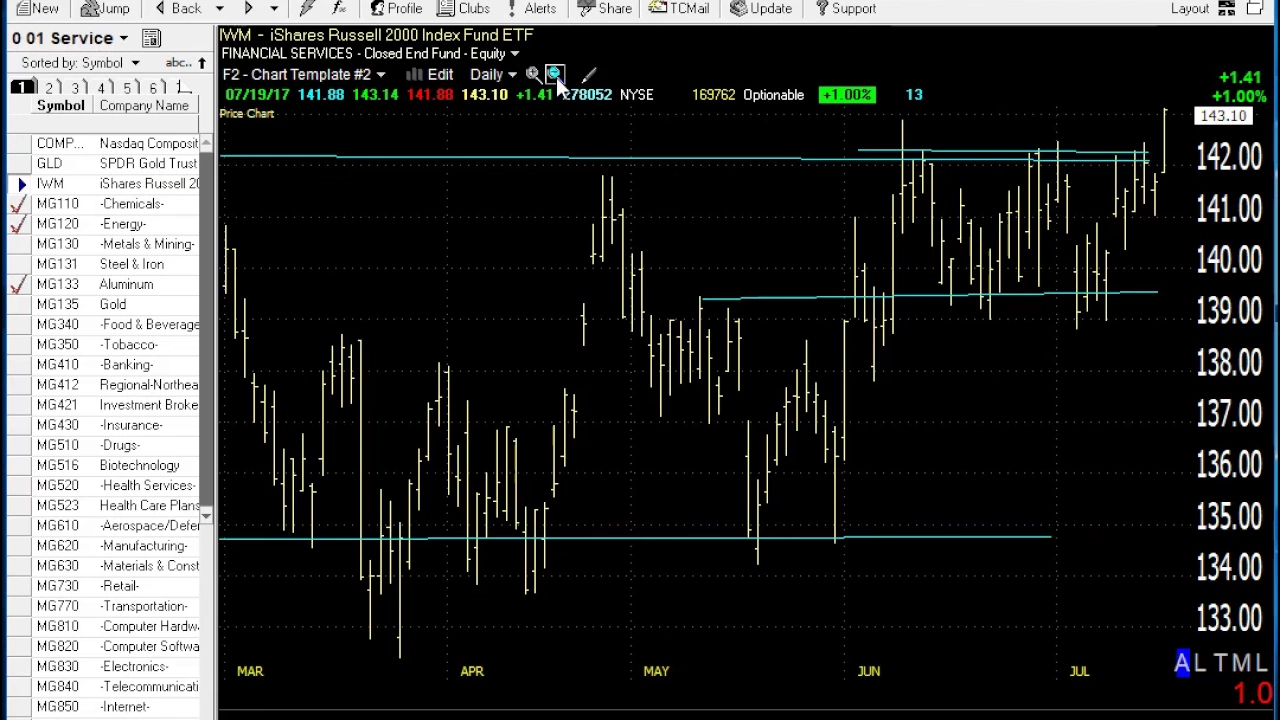1280x720 pixels.
Task: Switch to watchlist tab 2
Action: (x=49, y=88)
